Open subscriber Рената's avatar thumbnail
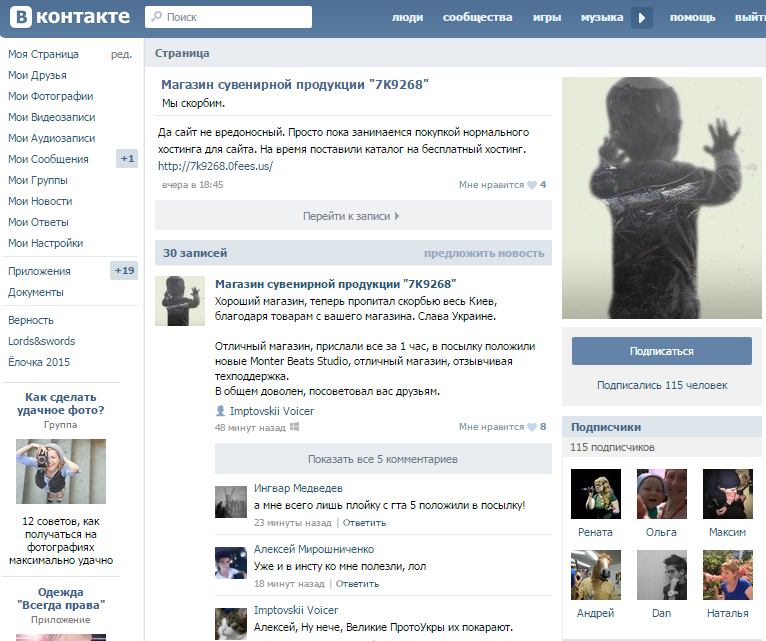This screenshot has width=766, height=641. tap(595, 493)
